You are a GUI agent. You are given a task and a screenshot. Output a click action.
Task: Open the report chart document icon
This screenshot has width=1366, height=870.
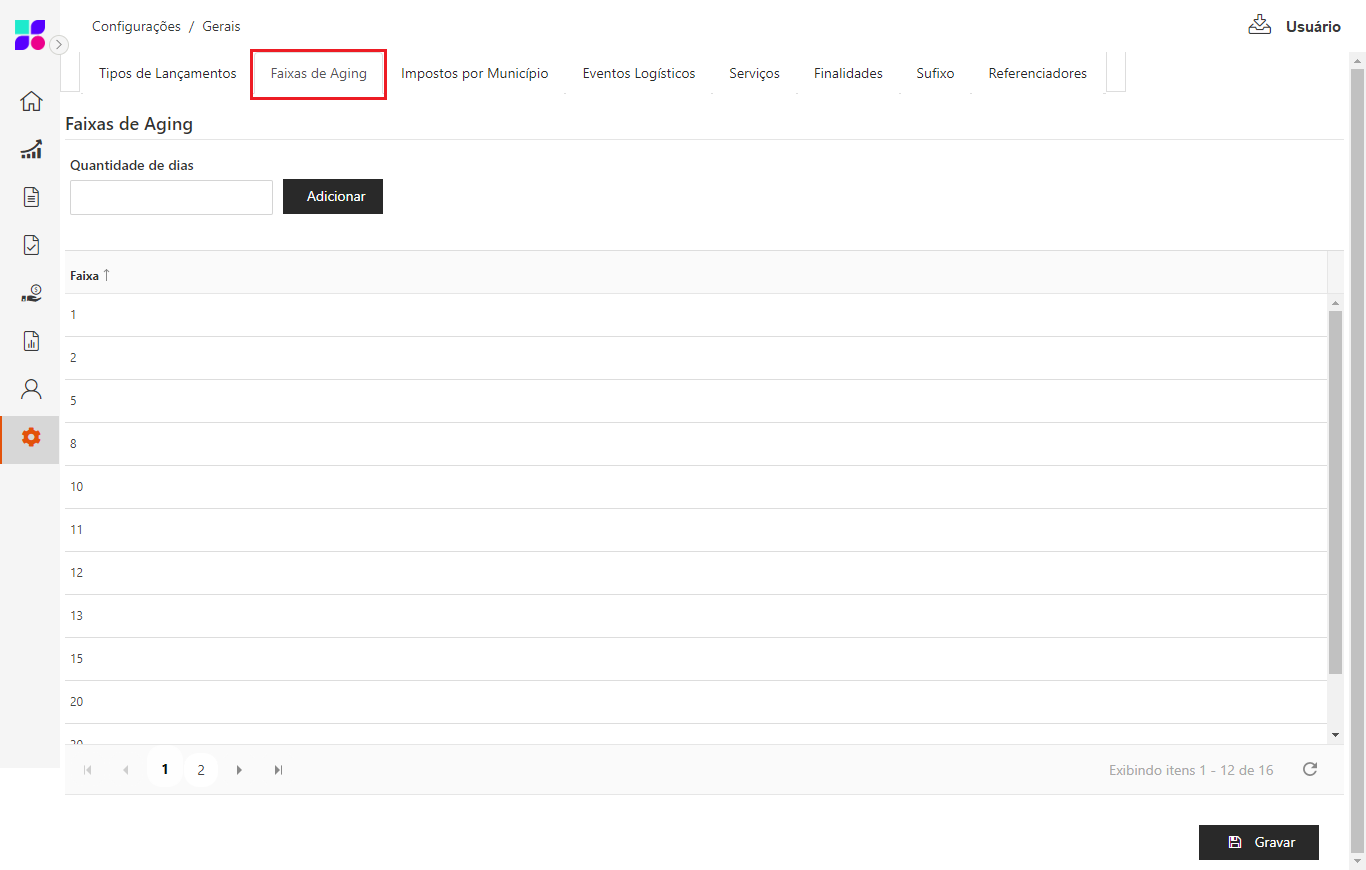31,341
